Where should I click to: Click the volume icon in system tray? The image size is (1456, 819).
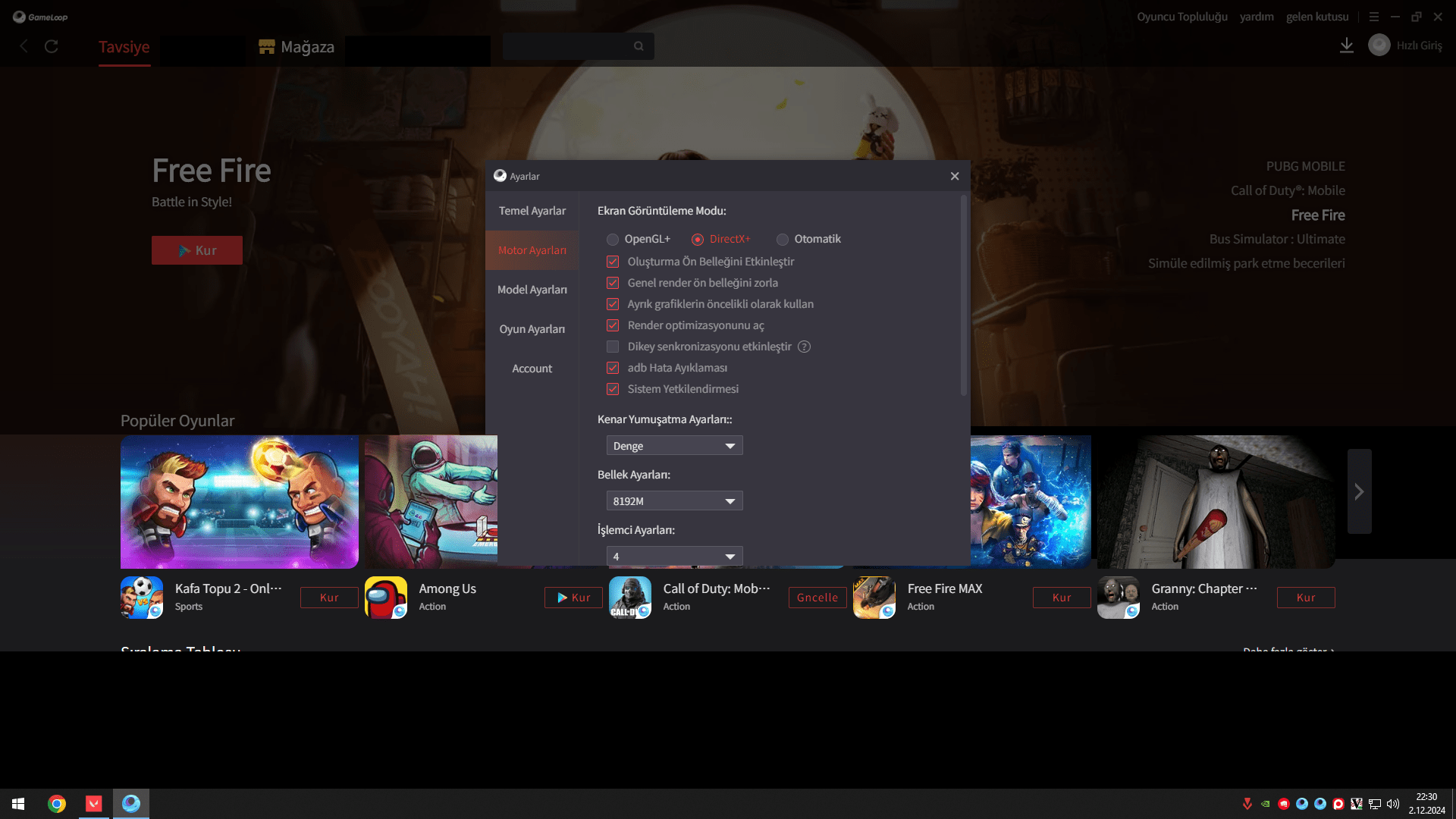pyautogui.click(x=1393, y=804)
